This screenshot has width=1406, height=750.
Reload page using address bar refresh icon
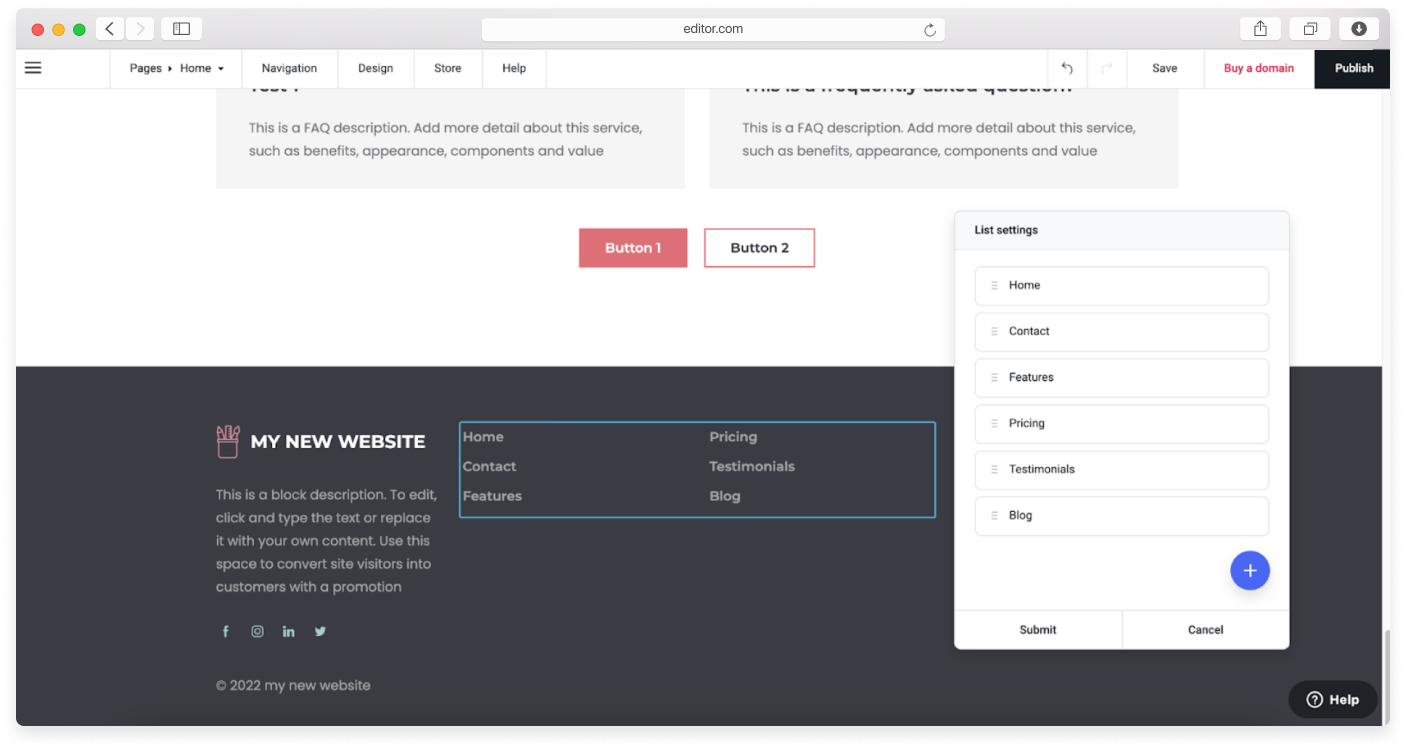click(x=930, y=30)
